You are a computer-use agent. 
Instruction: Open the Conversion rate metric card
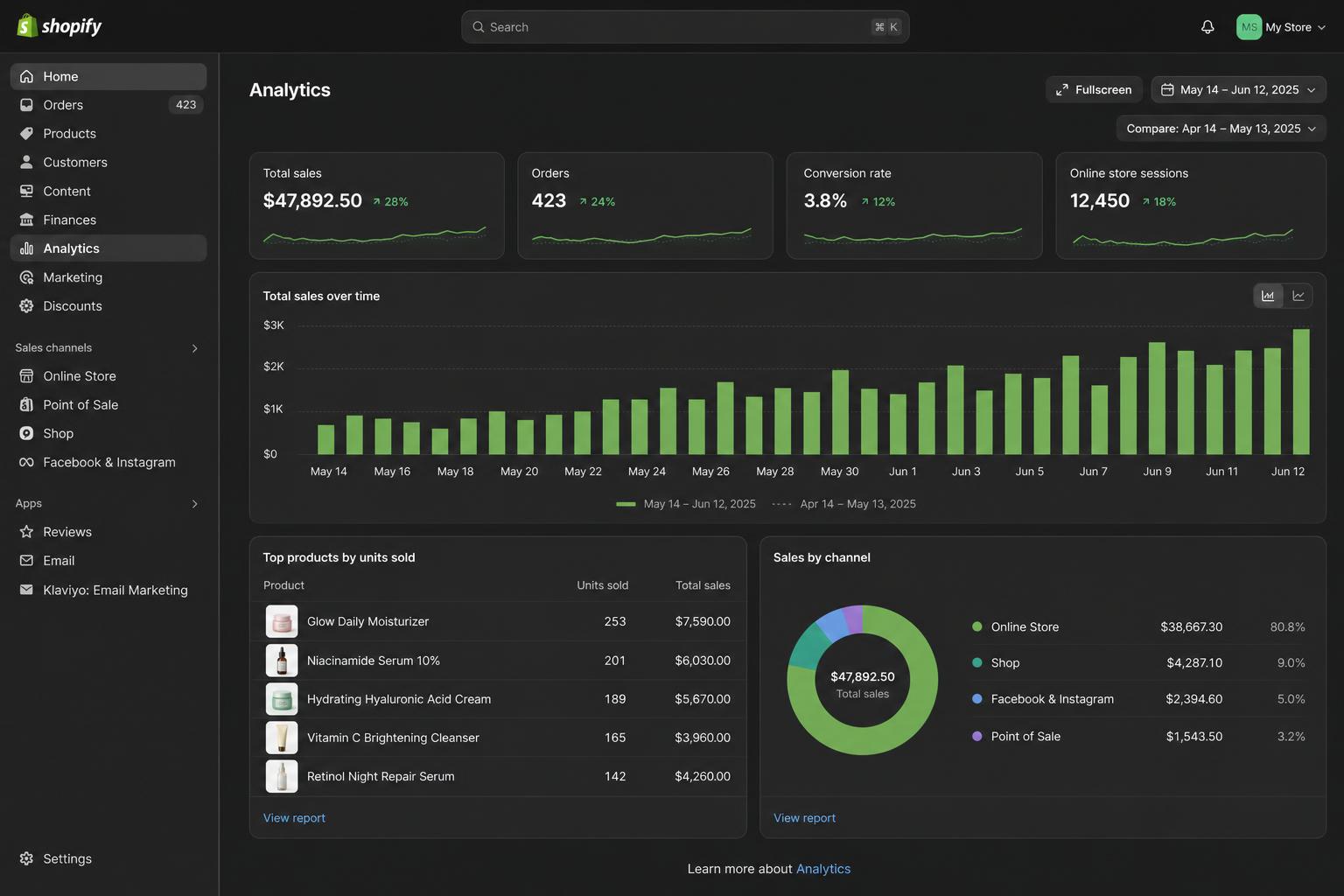(914, 206)
